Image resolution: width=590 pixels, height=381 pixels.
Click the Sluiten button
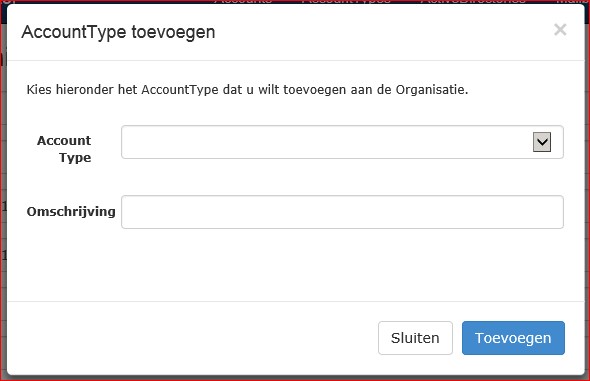415,338
